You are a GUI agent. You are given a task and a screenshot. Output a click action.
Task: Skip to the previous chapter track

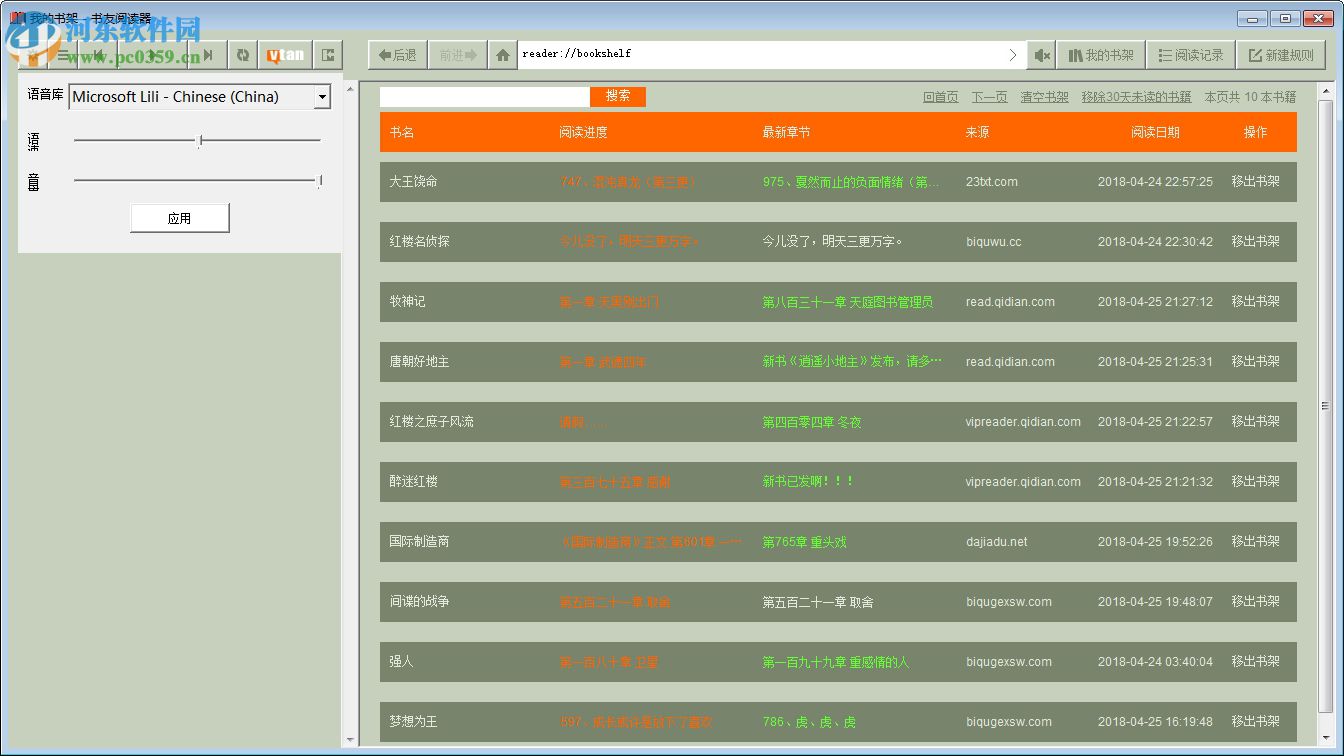click(98, 55)
